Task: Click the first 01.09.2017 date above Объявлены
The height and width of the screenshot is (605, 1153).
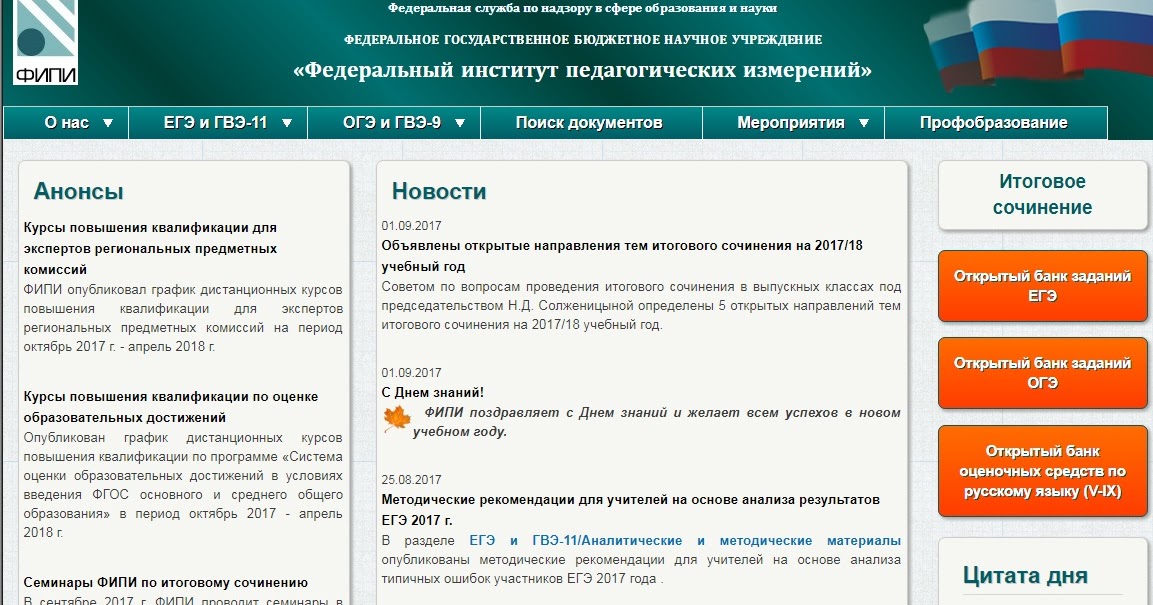Action: (411, 226)
